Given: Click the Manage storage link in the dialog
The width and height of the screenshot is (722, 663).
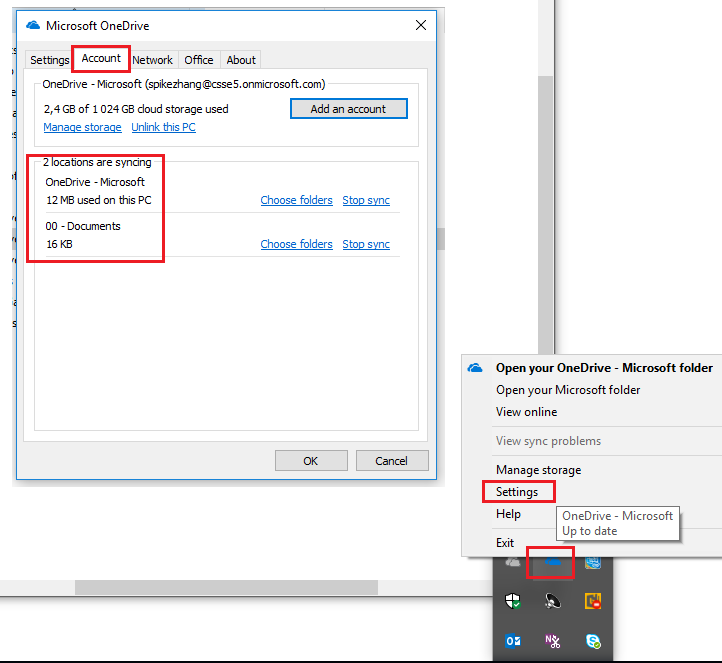Looking at the screenshot, I should point(82,127).
